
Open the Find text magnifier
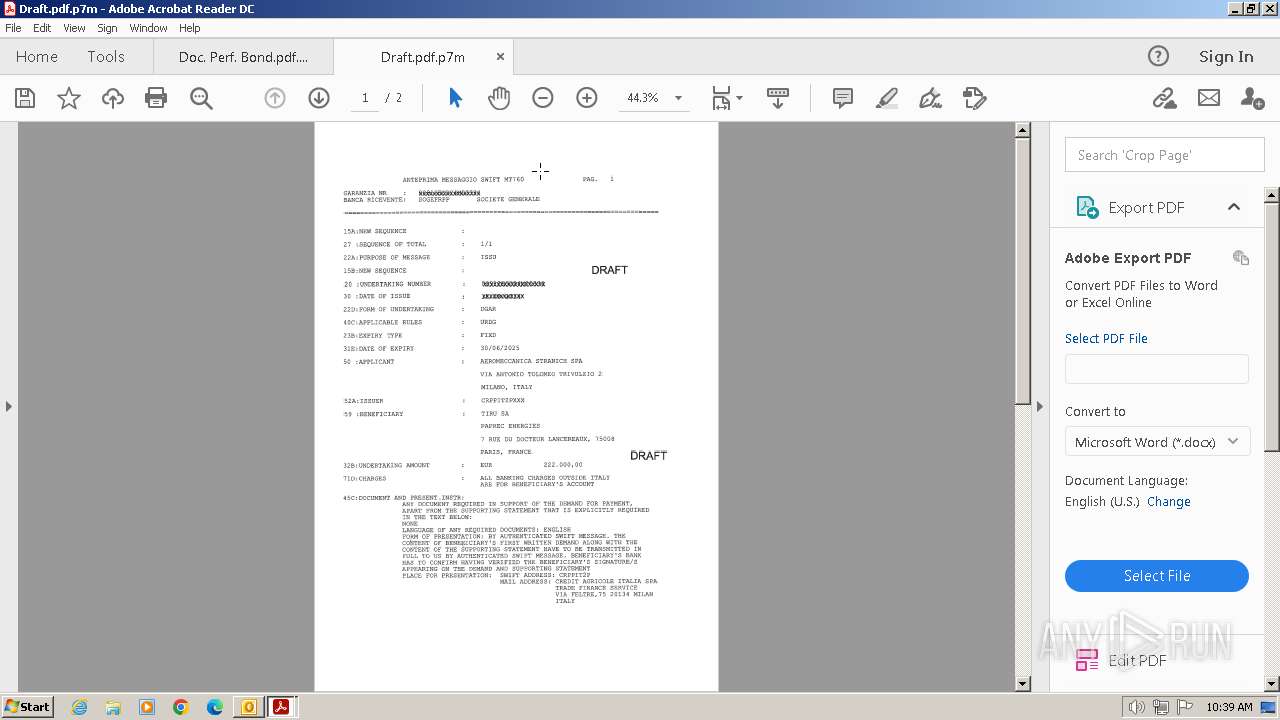201,98
